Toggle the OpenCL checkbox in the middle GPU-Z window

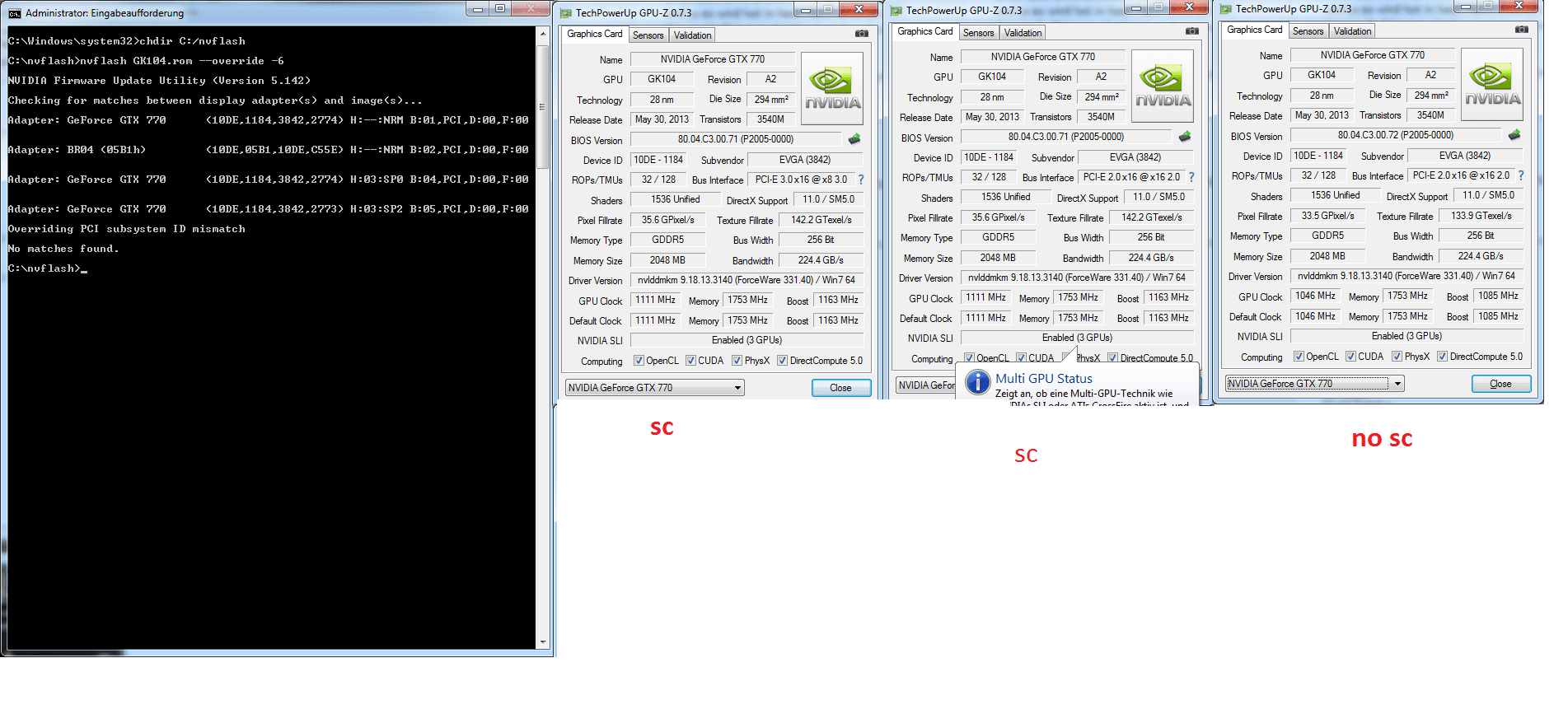click(969, 358)
